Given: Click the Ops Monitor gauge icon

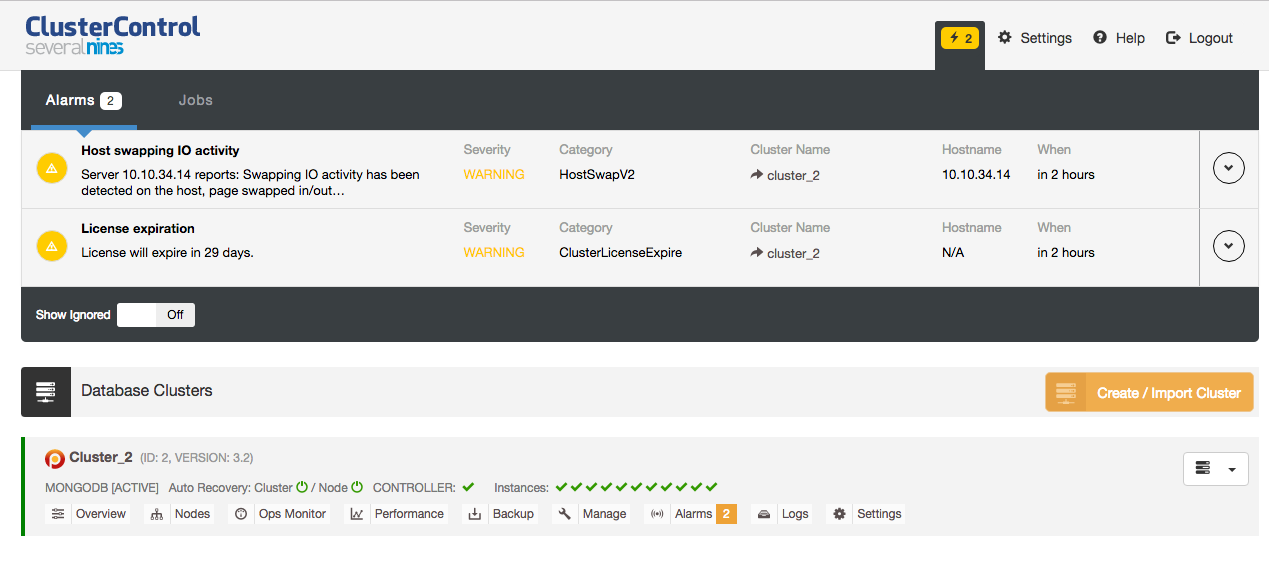Looking at the screenshot, I should coord(240,514).
